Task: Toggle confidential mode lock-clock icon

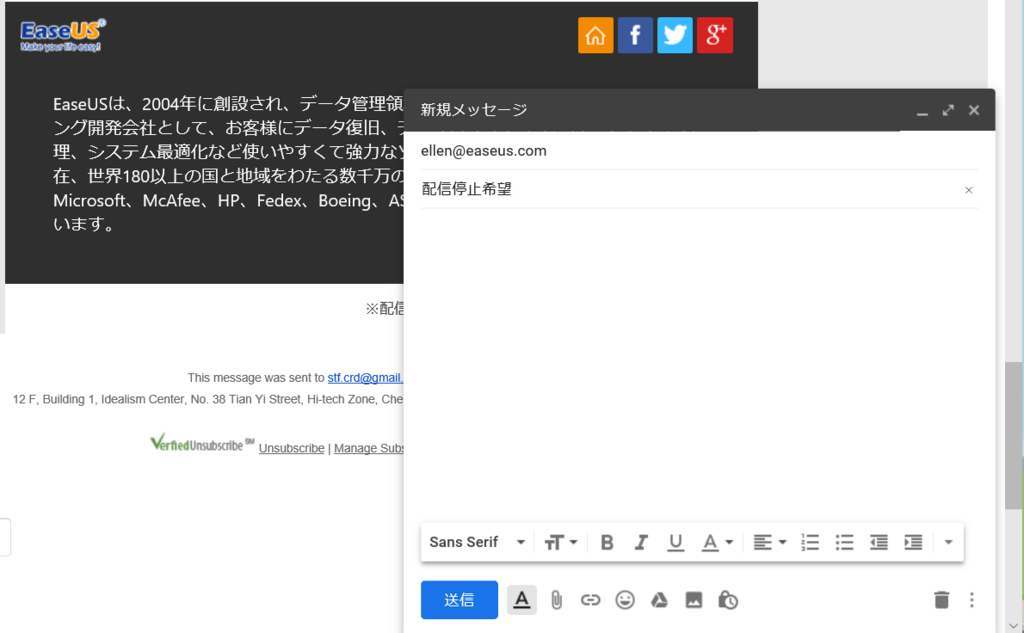Action: click(728, 600)
